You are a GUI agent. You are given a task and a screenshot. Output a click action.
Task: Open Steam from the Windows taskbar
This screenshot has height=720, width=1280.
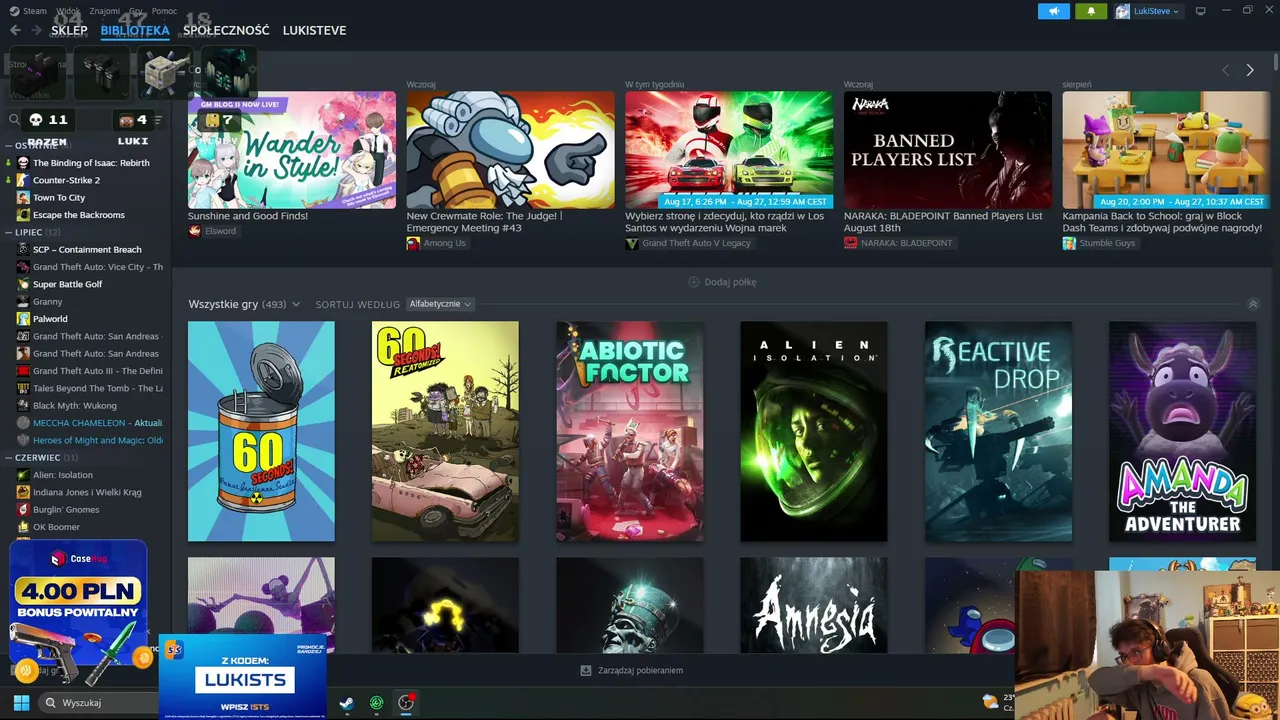tap(346, 703)
